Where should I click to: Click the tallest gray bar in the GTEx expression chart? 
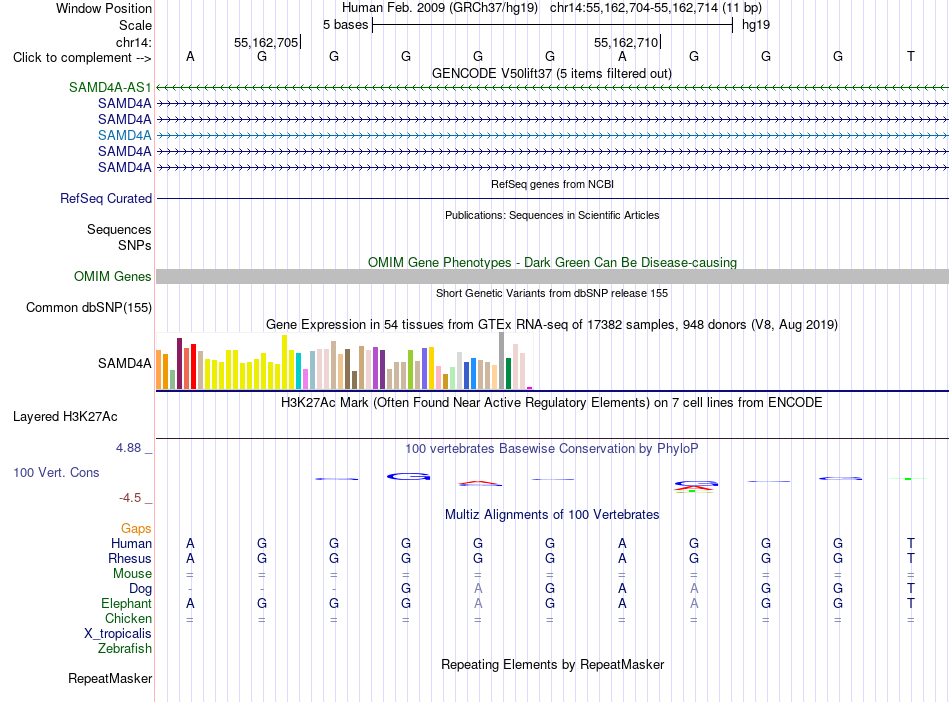pyautogui.click(x=502, y=360)
